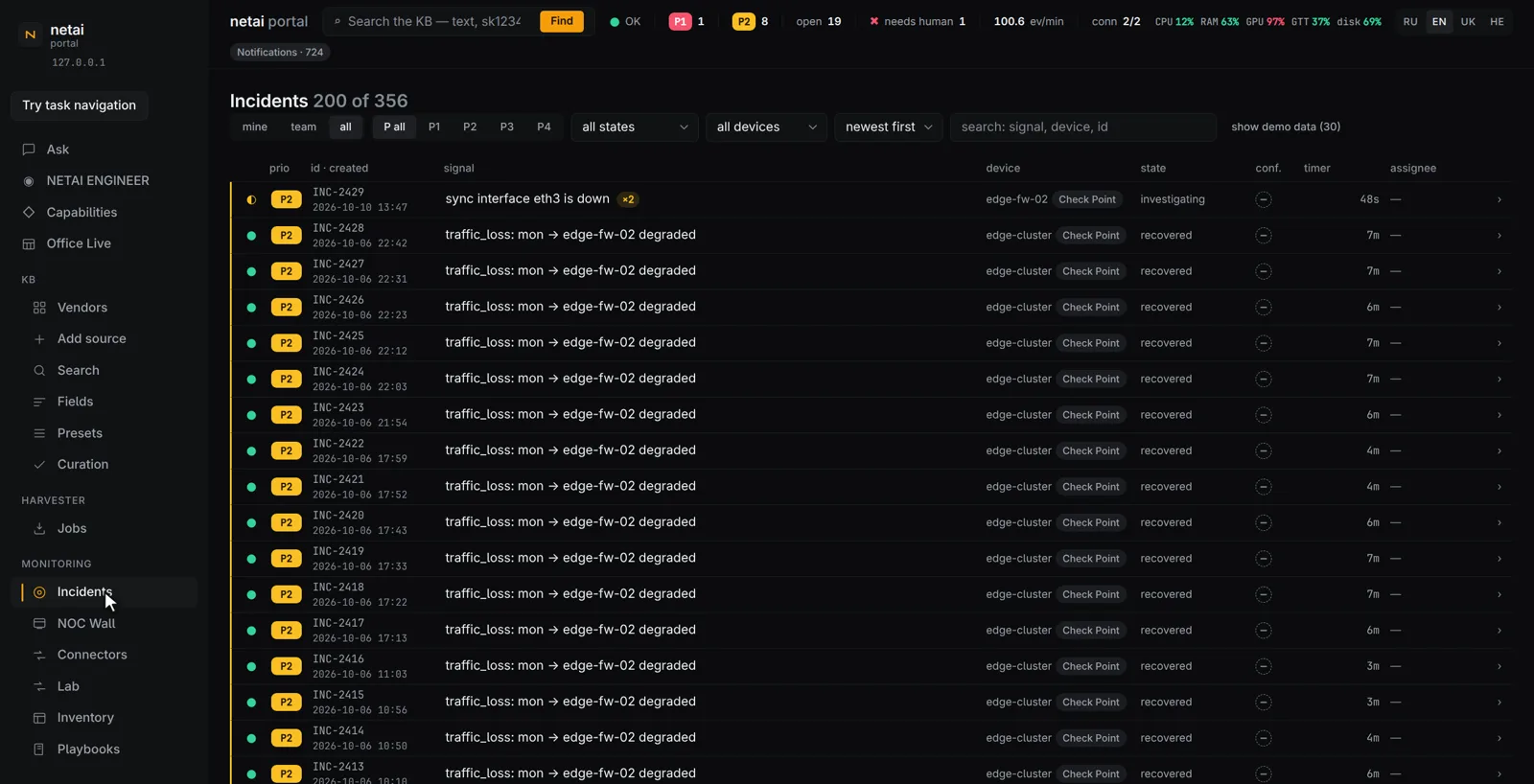1534x784 pixels.
Task: Select the 'team' ownership filter
Action: 303,127
